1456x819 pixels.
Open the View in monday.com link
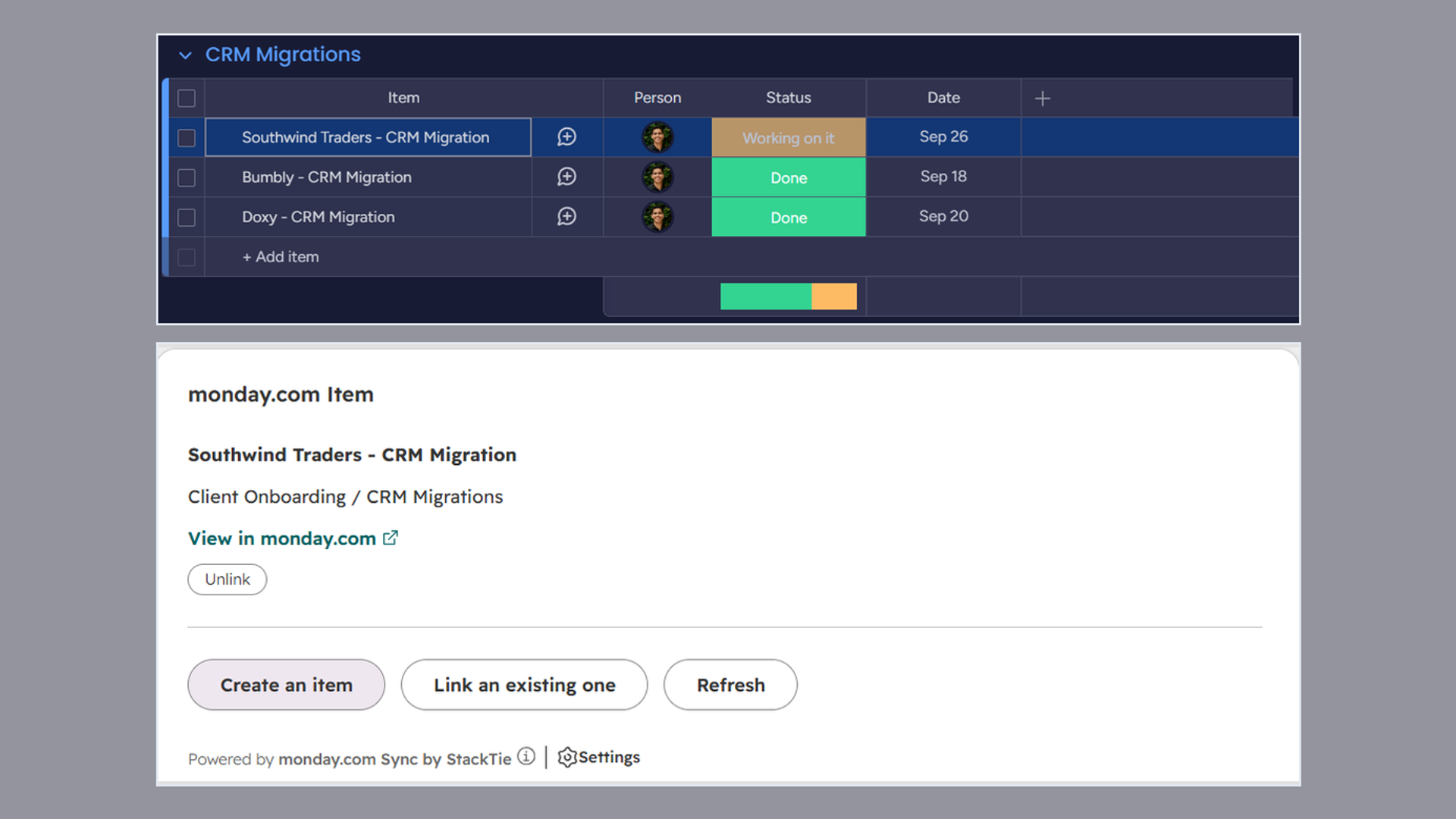(293, 538)
